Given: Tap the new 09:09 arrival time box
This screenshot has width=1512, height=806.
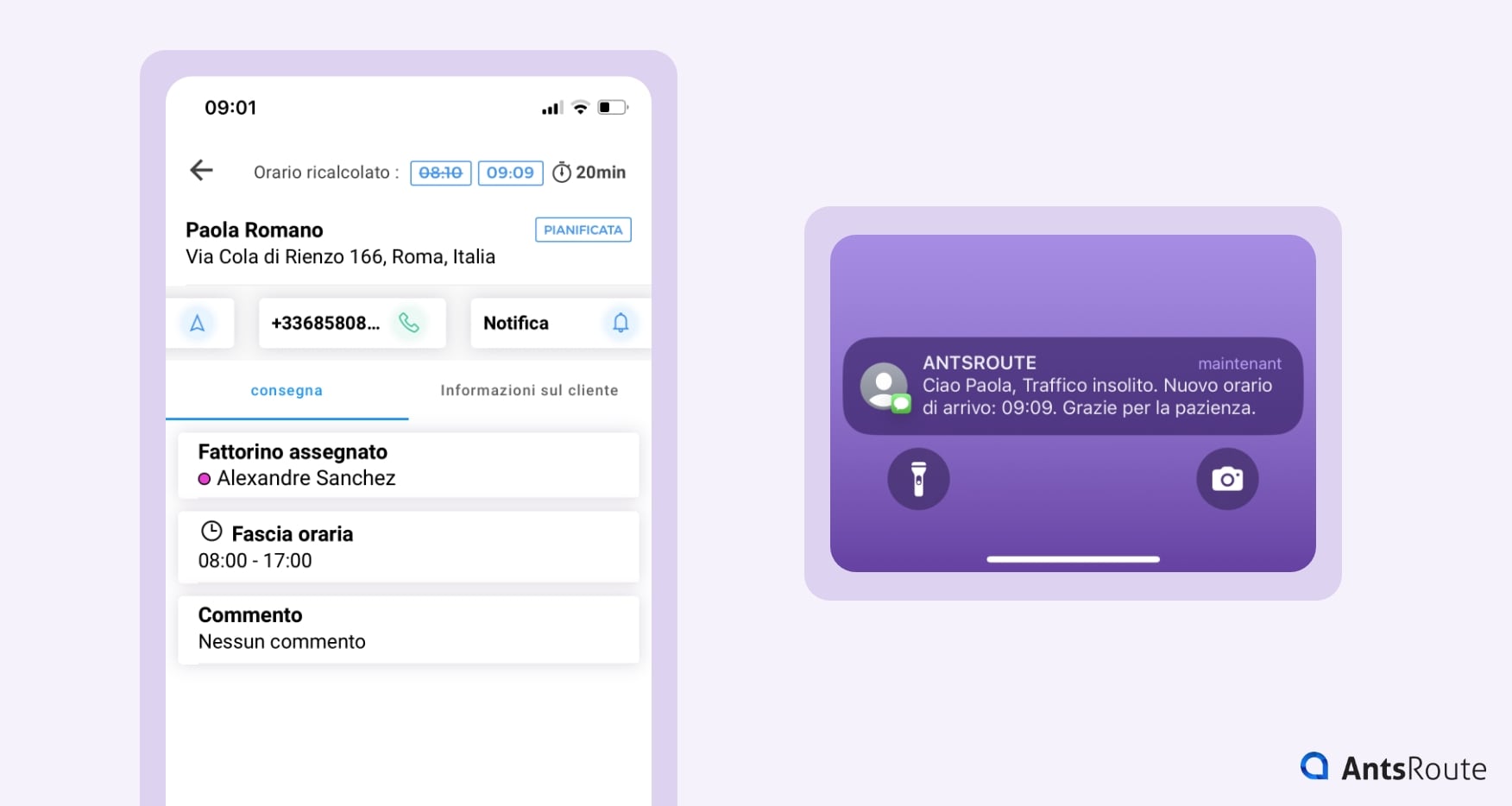Looking at the screenshot, I should coord(510,173).
